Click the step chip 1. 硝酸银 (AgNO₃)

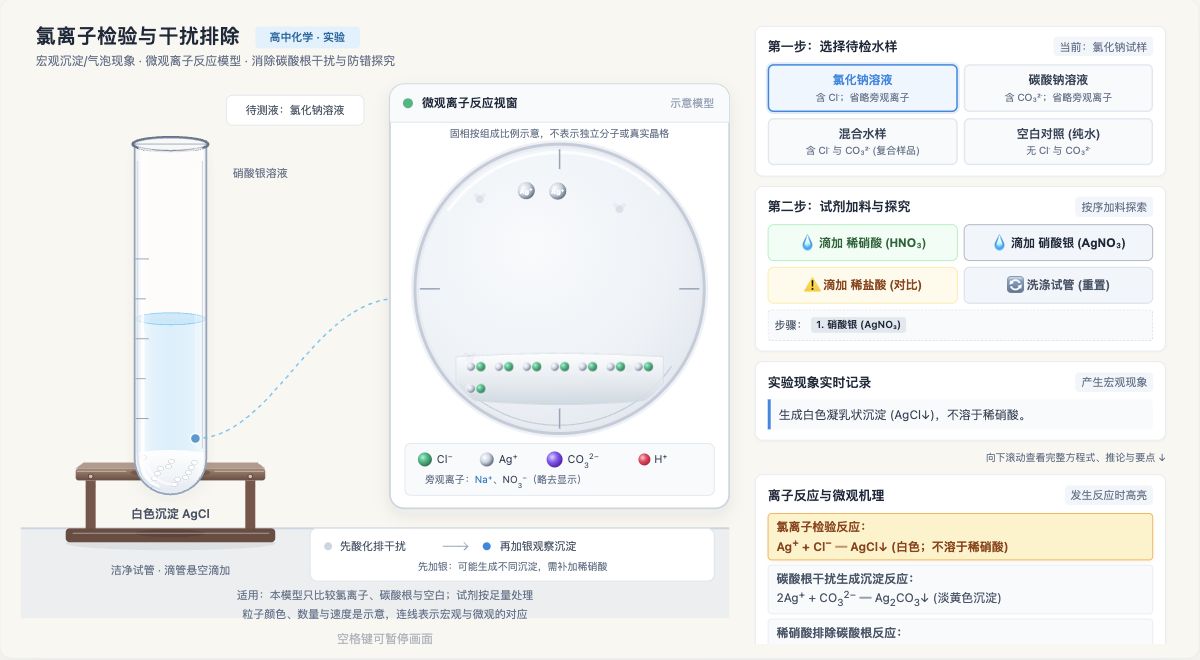tap(859, 325)
